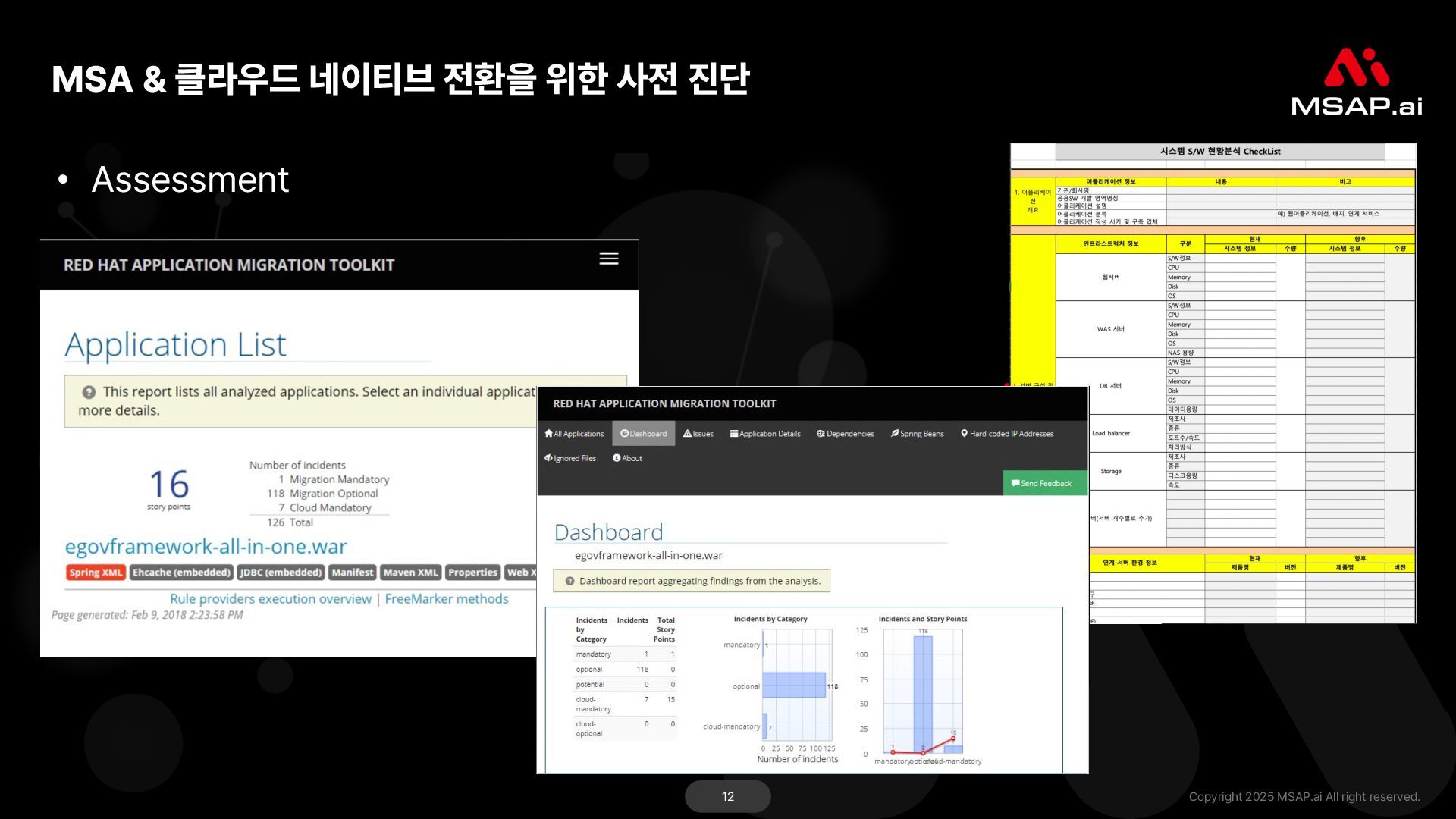Click the '16 story points' figure
Screen dimensions: 1456x819
click(x=169, y=490)
